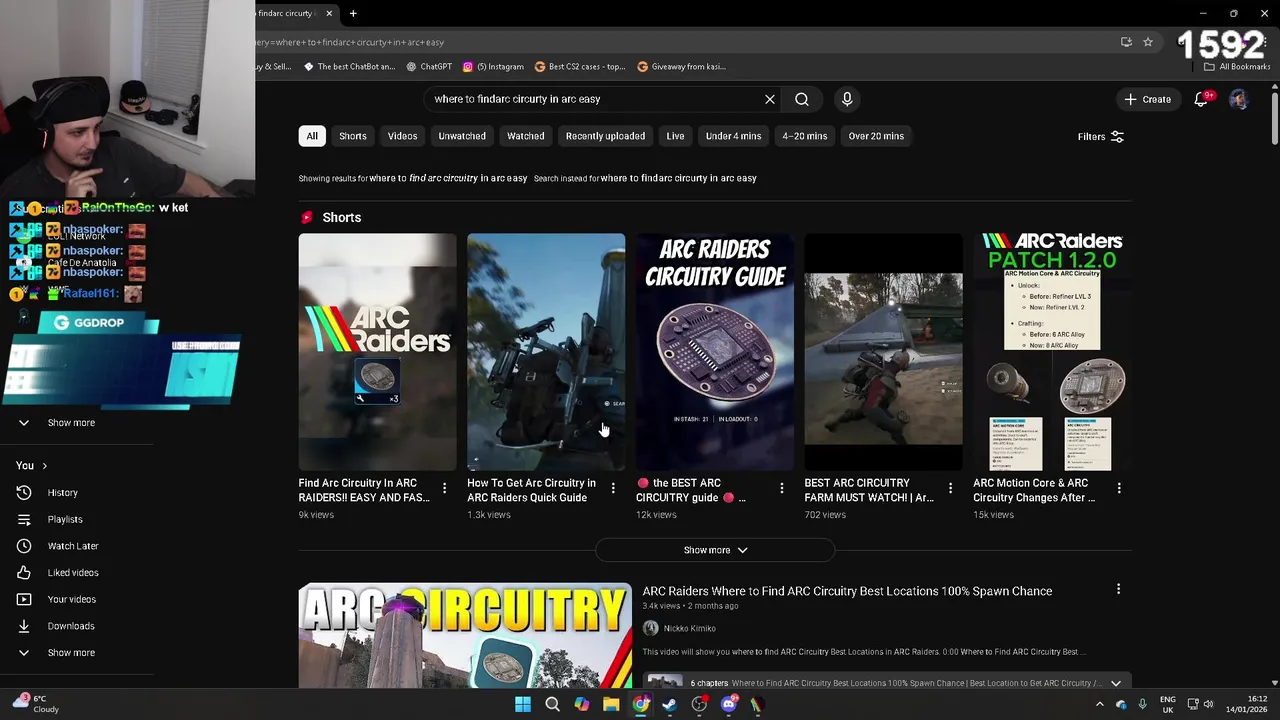Open sidebar Downloads

click(x=71, y=626)
